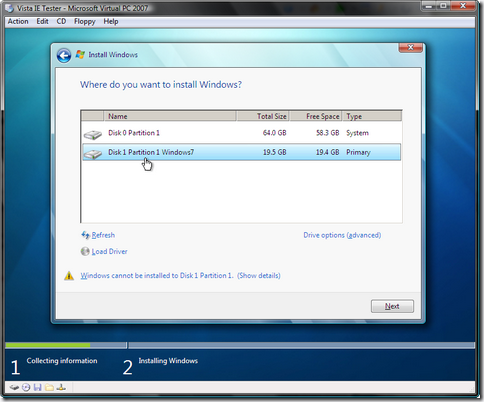The width and height of the screenshot is (484, 402).
Task: Click the System type cell
Action: coord(357,133)
